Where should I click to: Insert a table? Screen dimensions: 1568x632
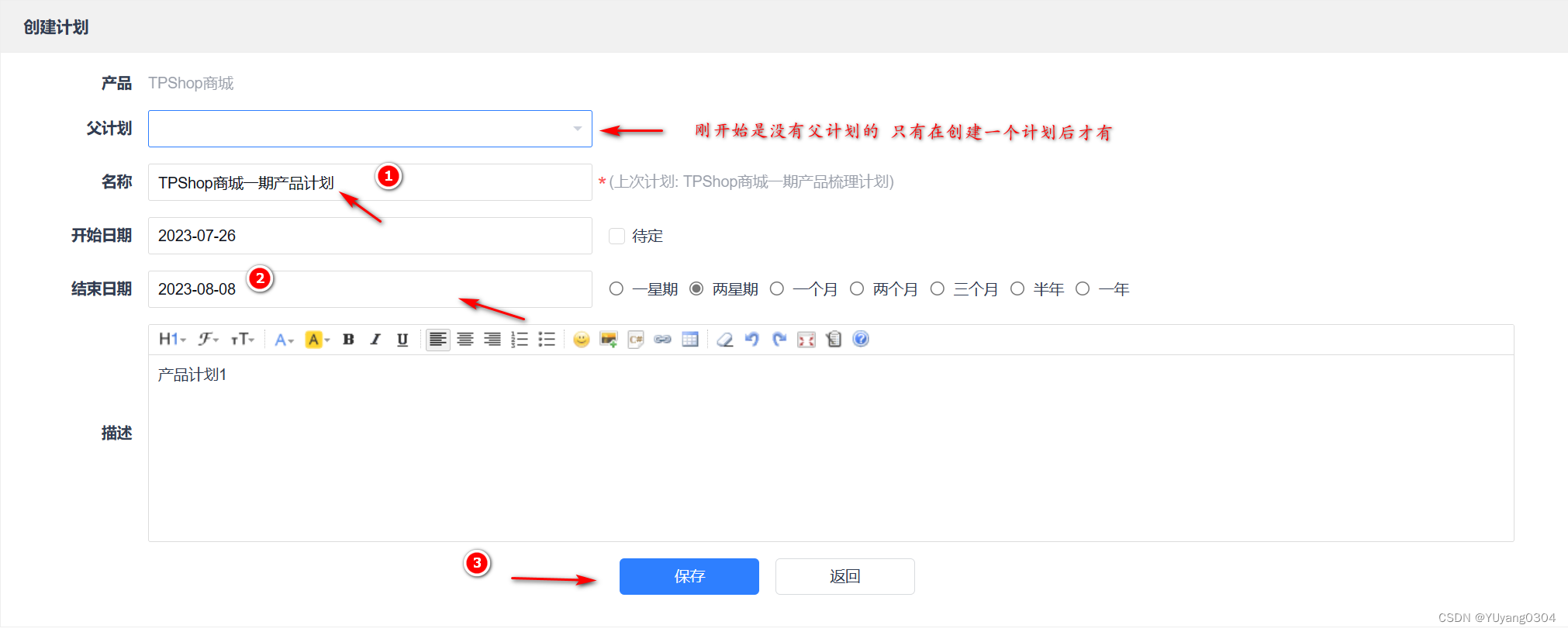690,340
